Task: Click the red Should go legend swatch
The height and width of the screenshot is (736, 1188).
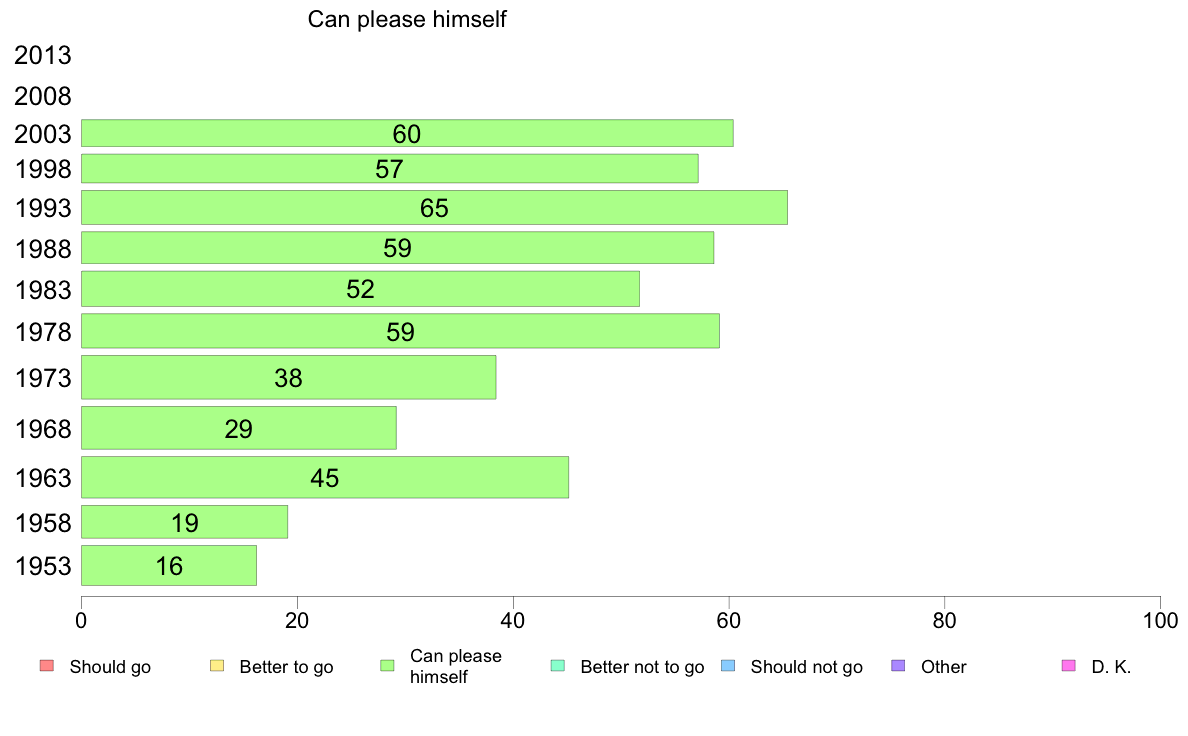Action: pos(47,666)
